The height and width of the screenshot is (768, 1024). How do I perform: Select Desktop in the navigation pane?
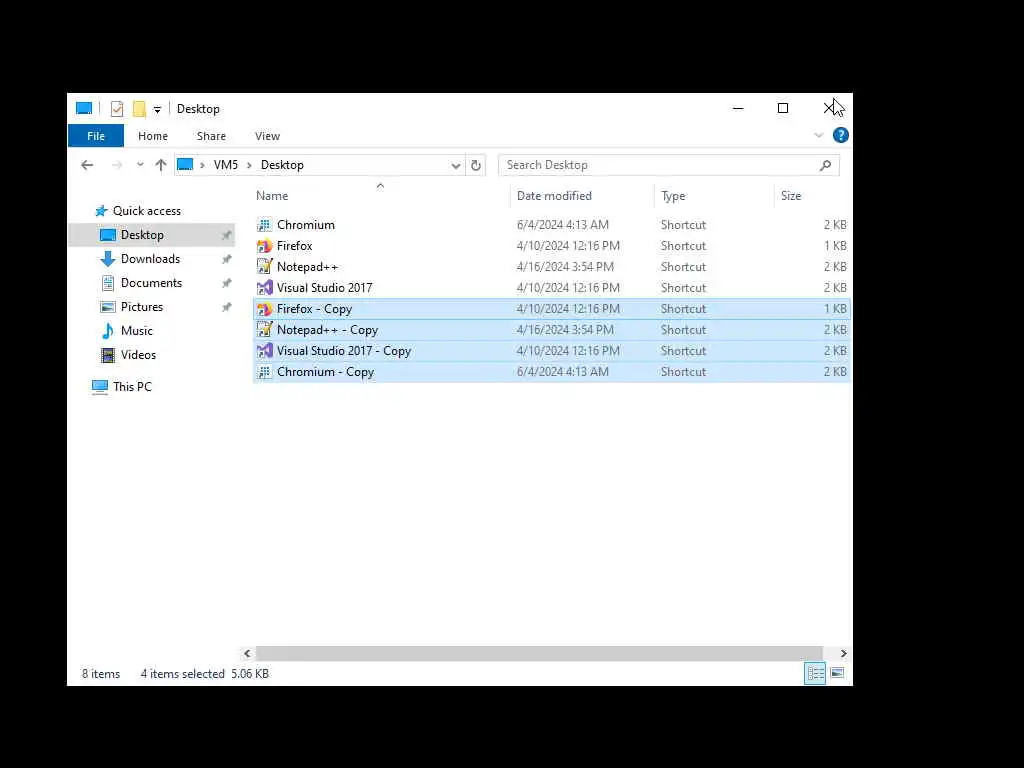[142, 235]
